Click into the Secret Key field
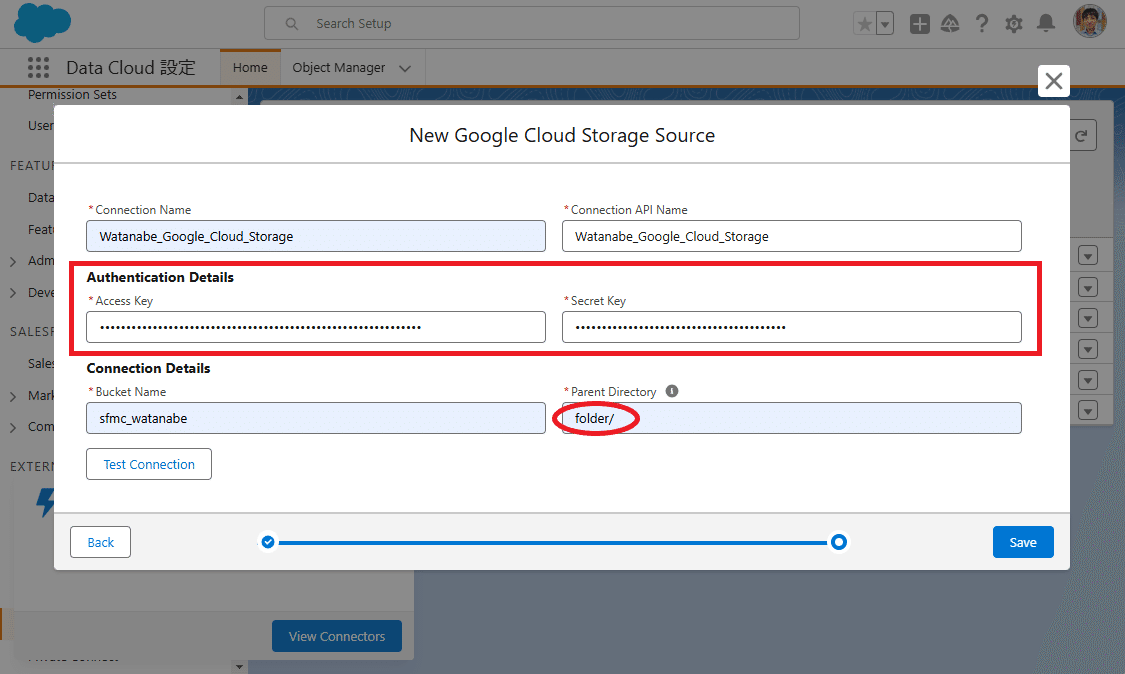Viewport: 1125px width, 674px height. (x=791, y=327)
